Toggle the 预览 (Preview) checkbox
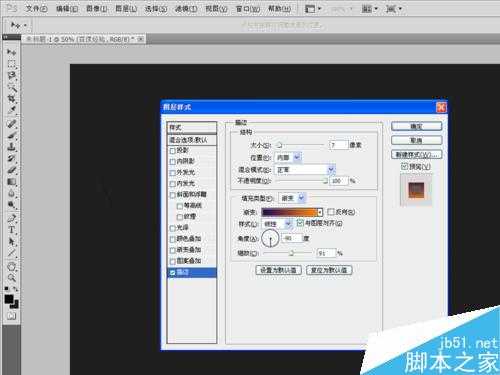Screen dimensions: 500x375 click(x=404, y=166)
